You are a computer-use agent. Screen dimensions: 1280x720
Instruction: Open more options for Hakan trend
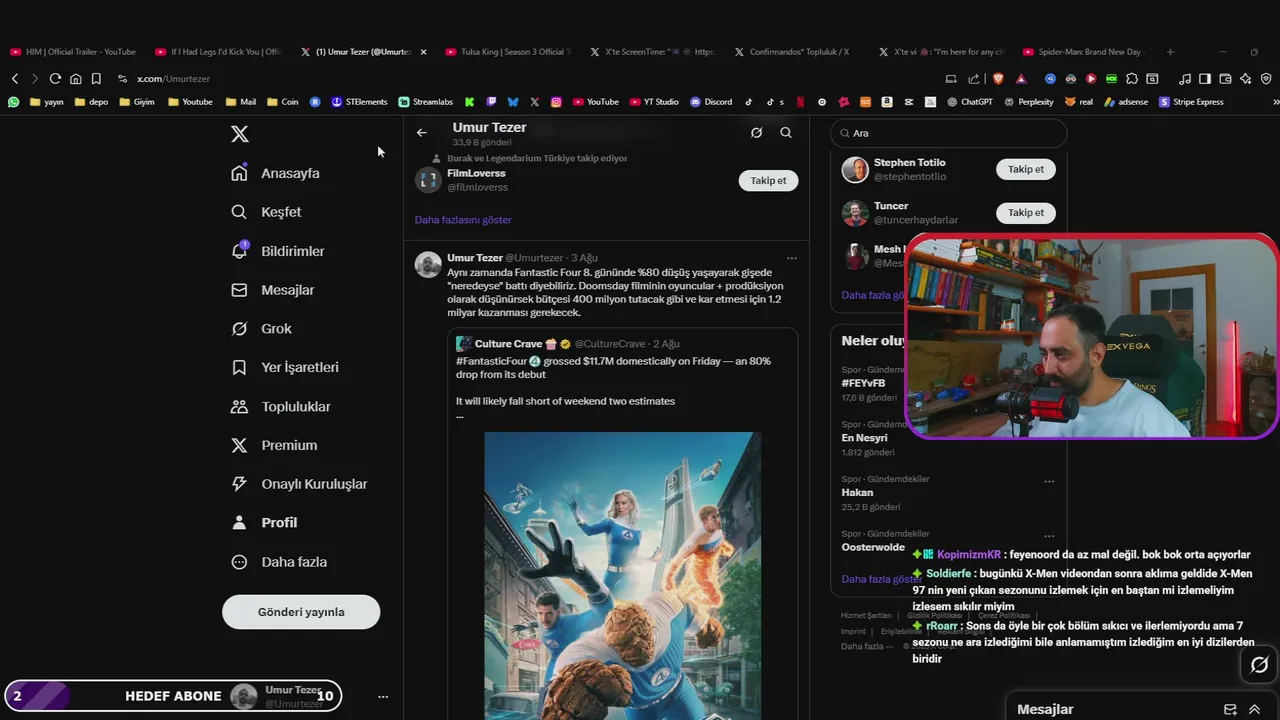pos(1049,481)
